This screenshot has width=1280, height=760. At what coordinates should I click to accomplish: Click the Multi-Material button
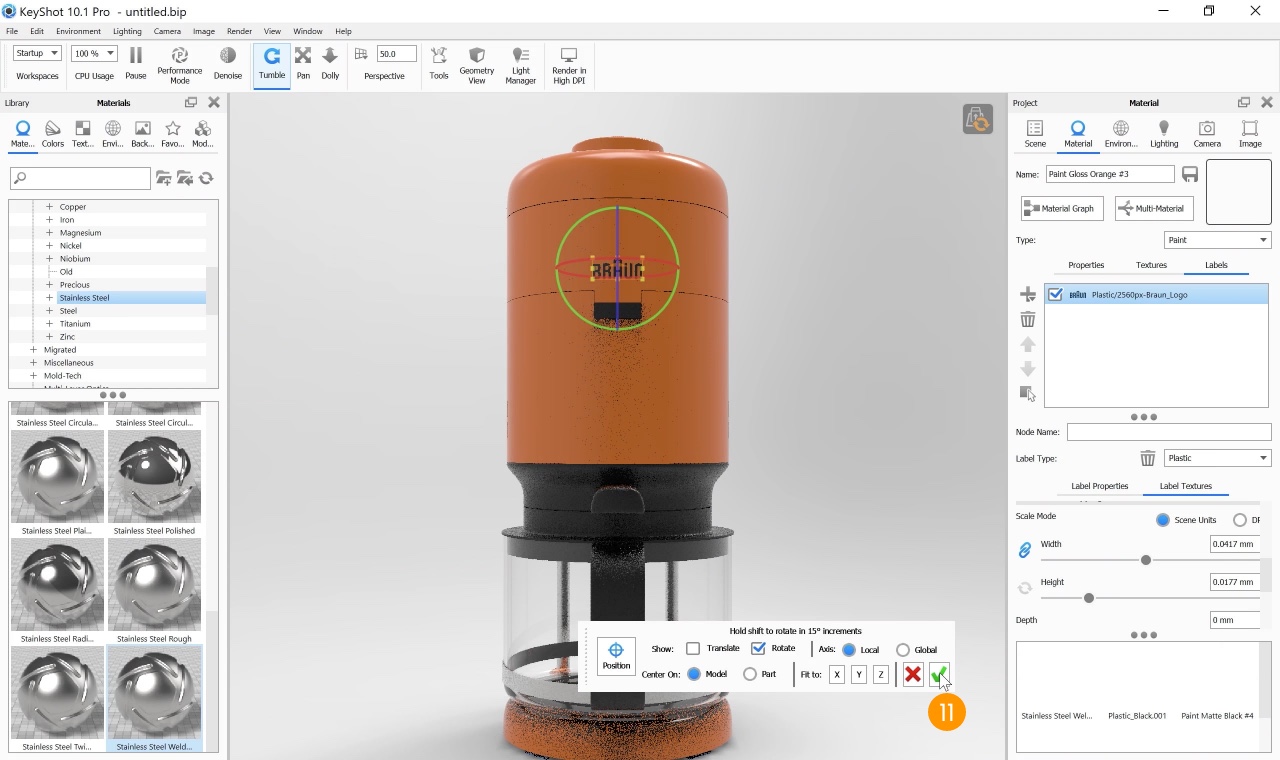(x=1154, y=208)
